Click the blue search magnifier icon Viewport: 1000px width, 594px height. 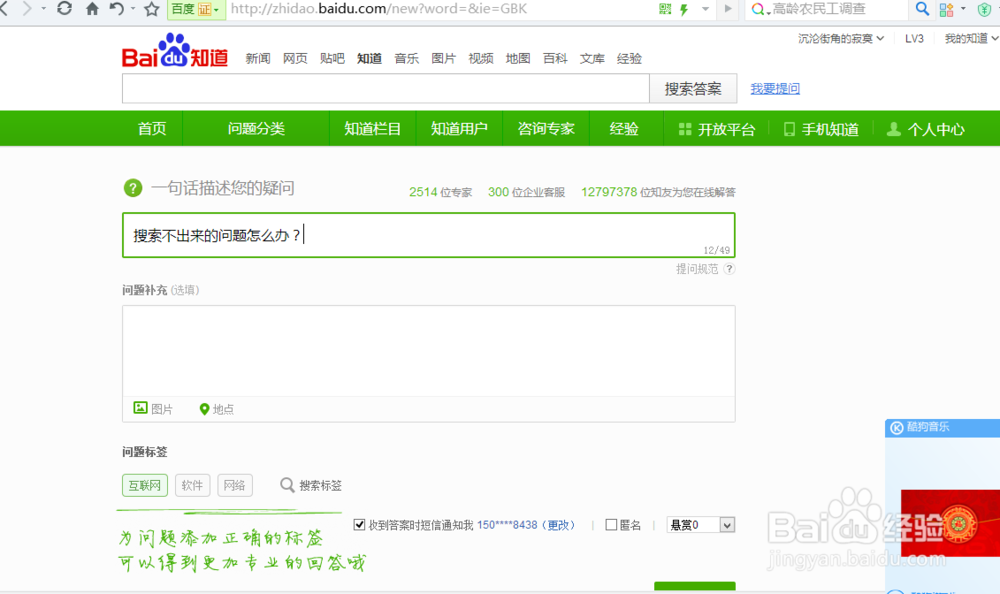coord(922,9)
